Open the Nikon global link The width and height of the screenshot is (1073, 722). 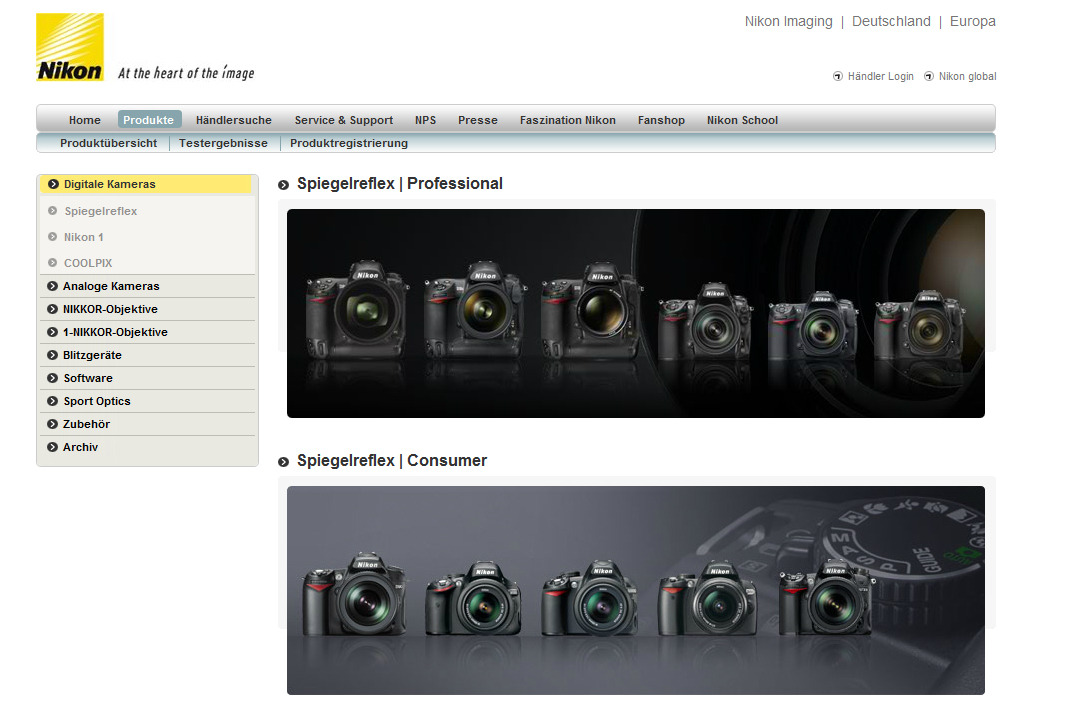967,76
